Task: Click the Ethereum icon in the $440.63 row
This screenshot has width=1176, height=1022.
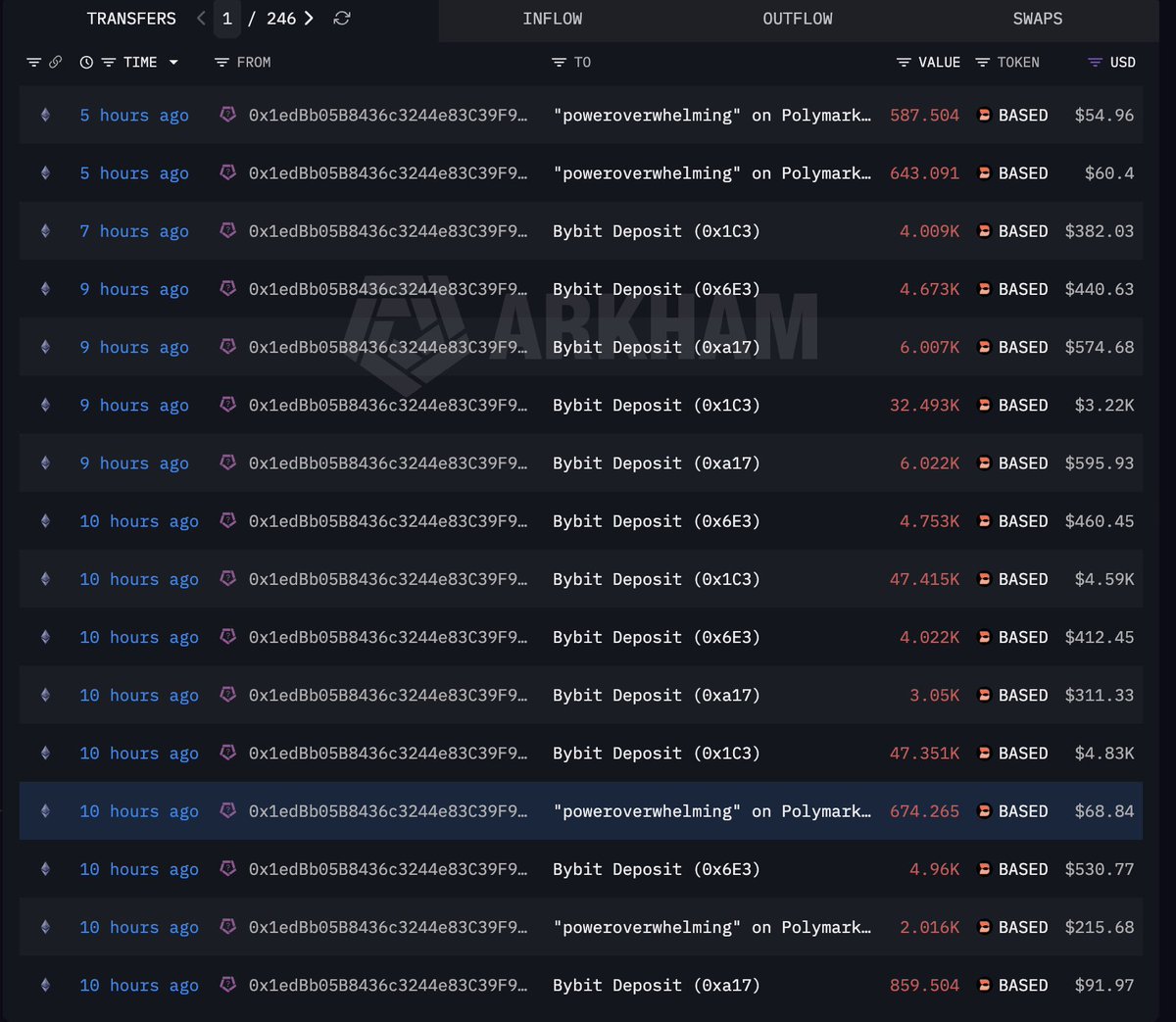Action: pos(45,289)
